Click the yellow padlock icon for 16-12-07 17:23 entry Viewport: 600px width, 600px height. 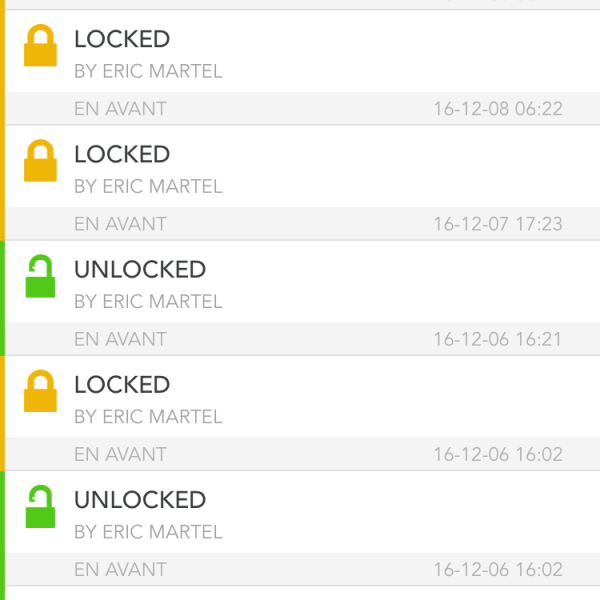pyautogui.click(x=40, y=163)
